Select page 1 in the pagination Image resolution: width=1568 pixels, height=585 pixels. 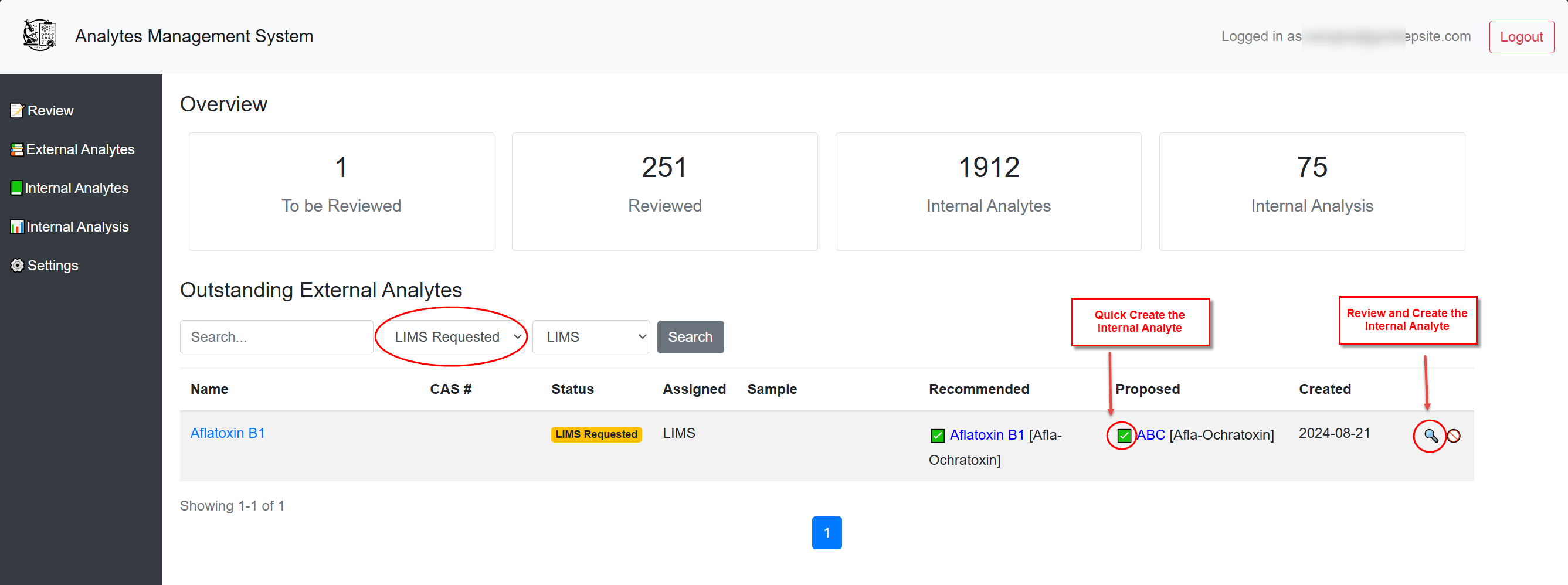pyautogui.click(x=826, y=533)
